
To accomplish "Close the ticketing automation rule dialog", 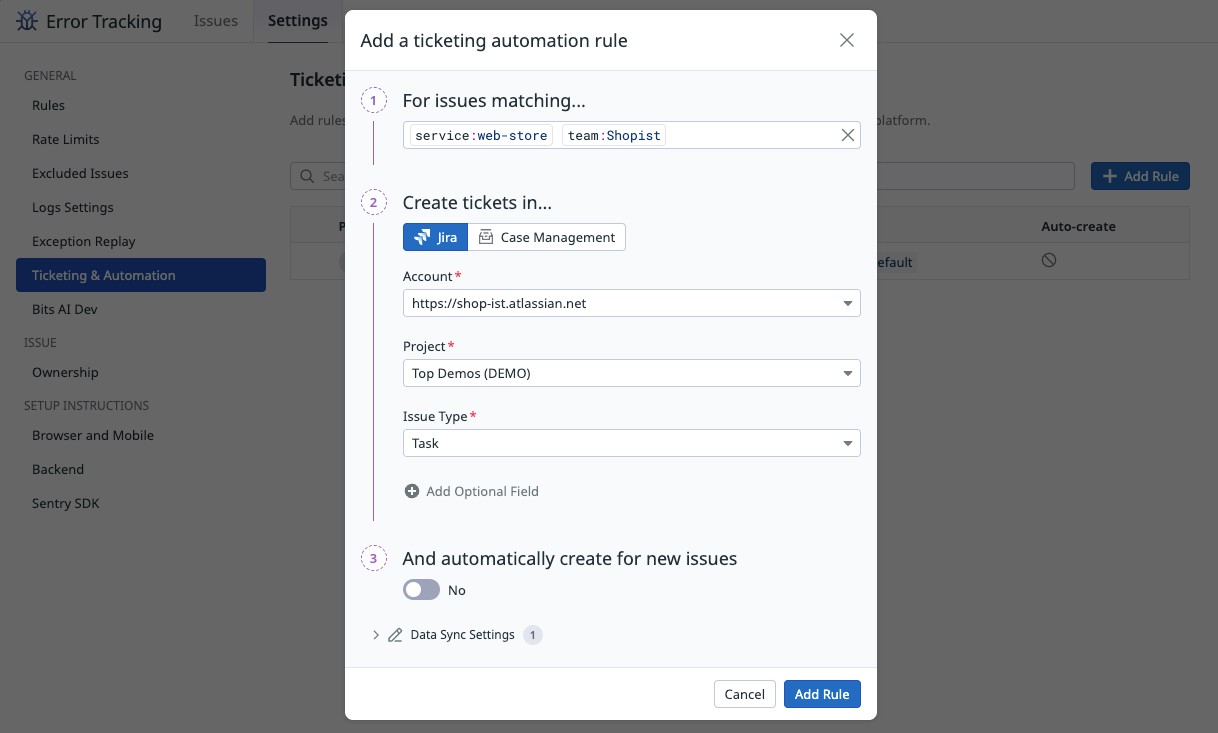I will tap(846, 40).
